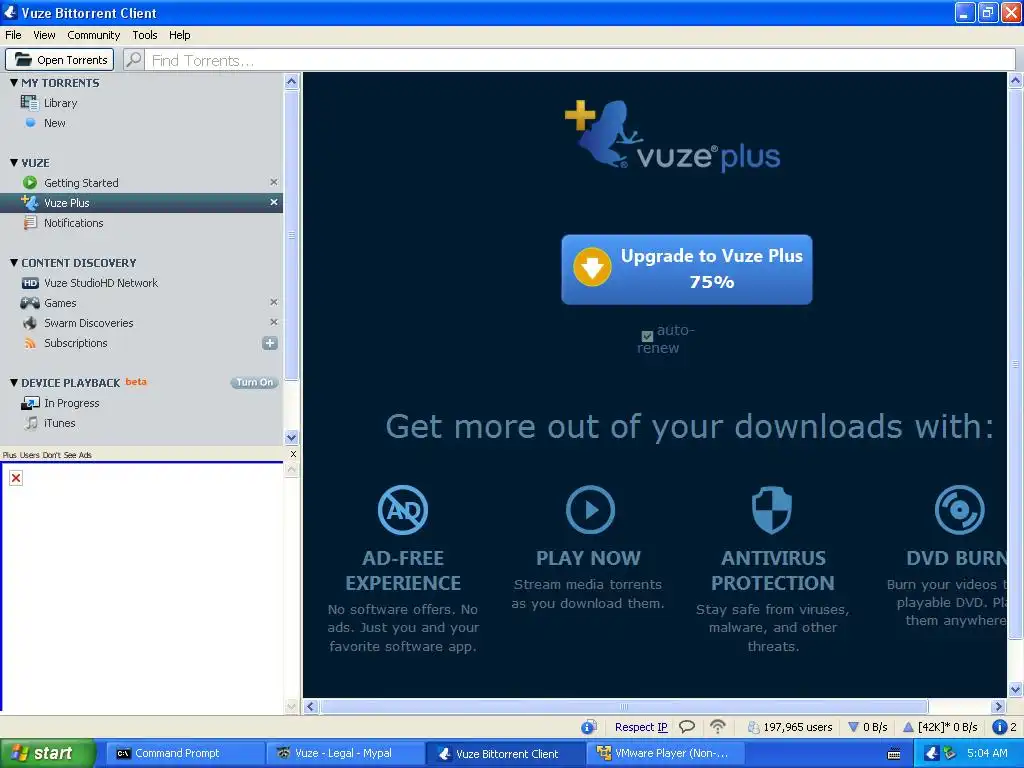The image size is (1024, 768).
Task: Switch to Vuze - Legal - Mypal taskbar window
Action: (344, 754)
